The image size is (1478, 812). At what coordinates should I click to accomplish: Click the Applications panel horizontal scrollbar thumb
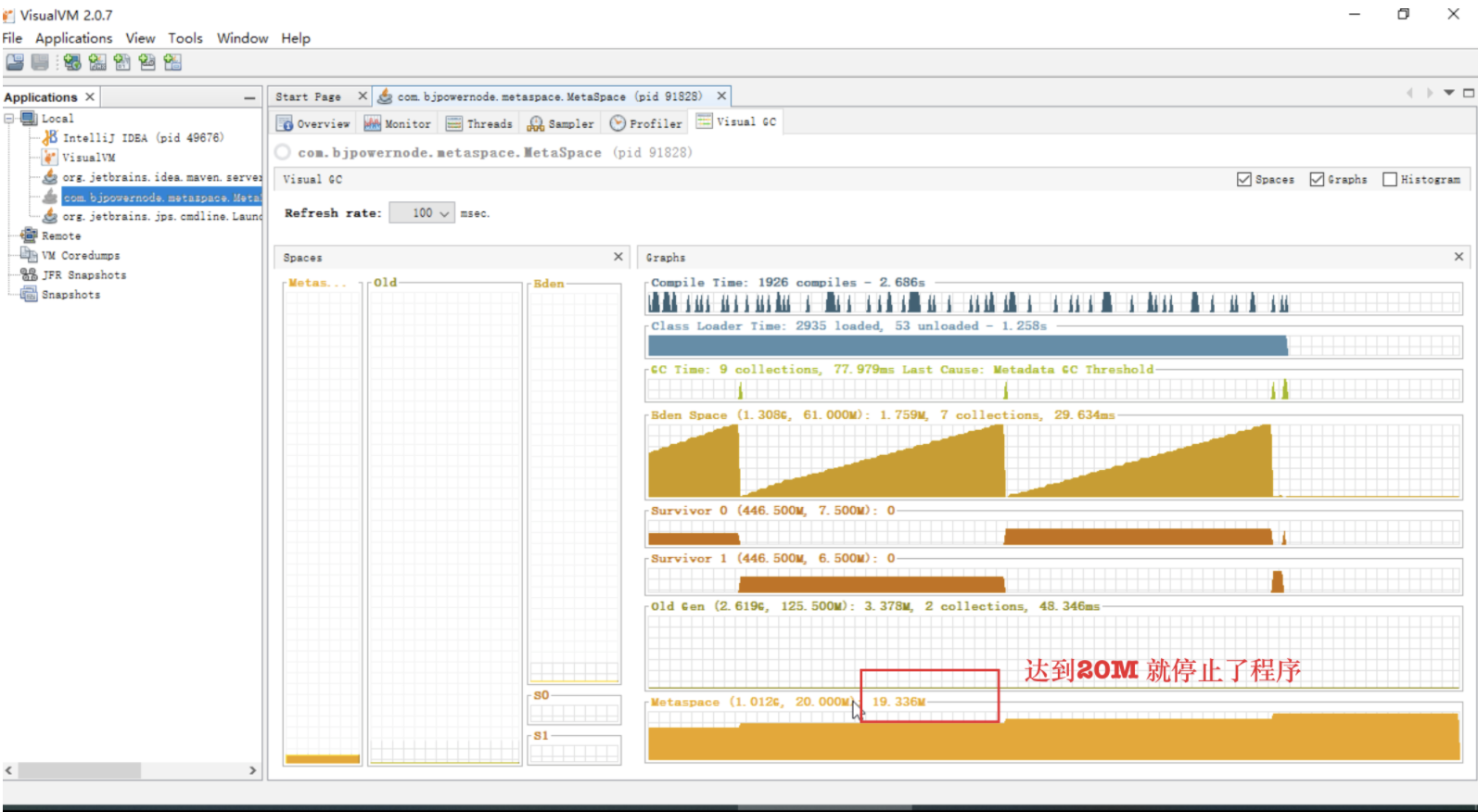(80, 770)
